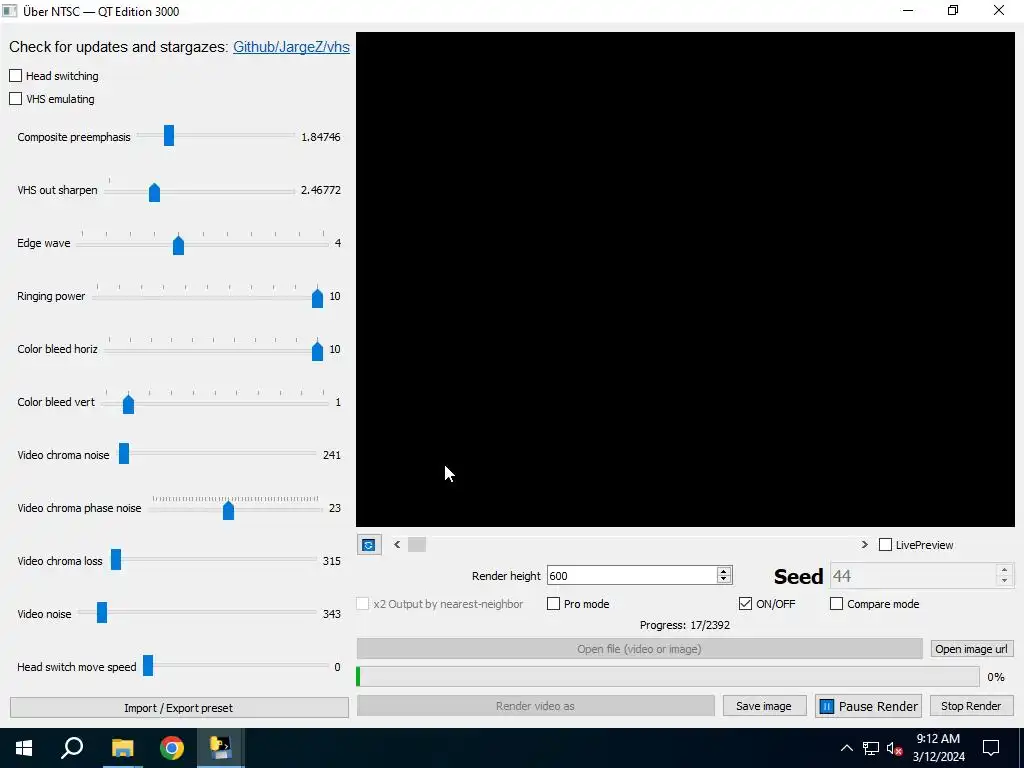Click Open image url button
This screenshot has width=1024, height=768.
(x=972, y=648)
